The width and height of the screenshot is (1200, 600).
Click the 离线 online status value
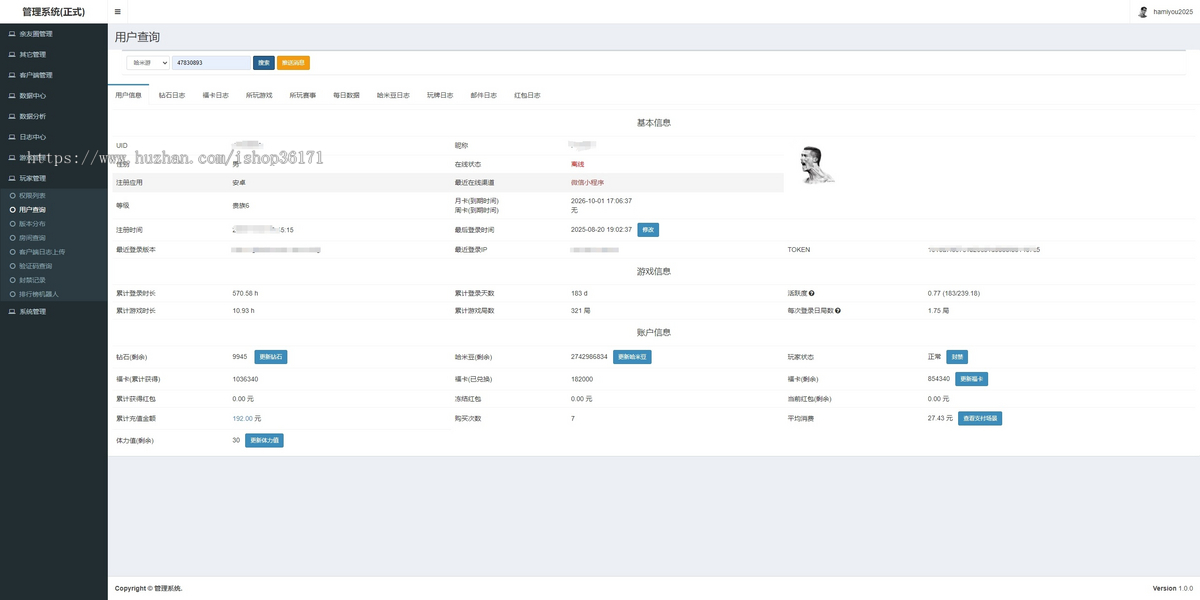pos(577,164)
